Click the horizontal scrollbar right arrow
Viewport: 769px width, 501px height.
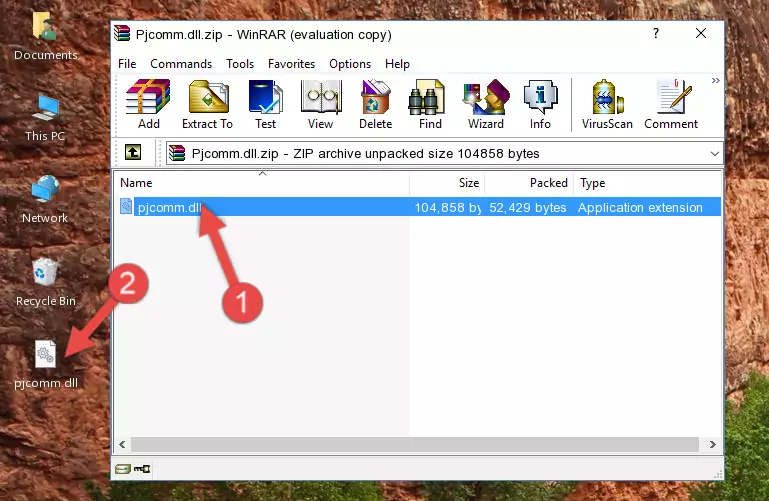pos(713,445)
